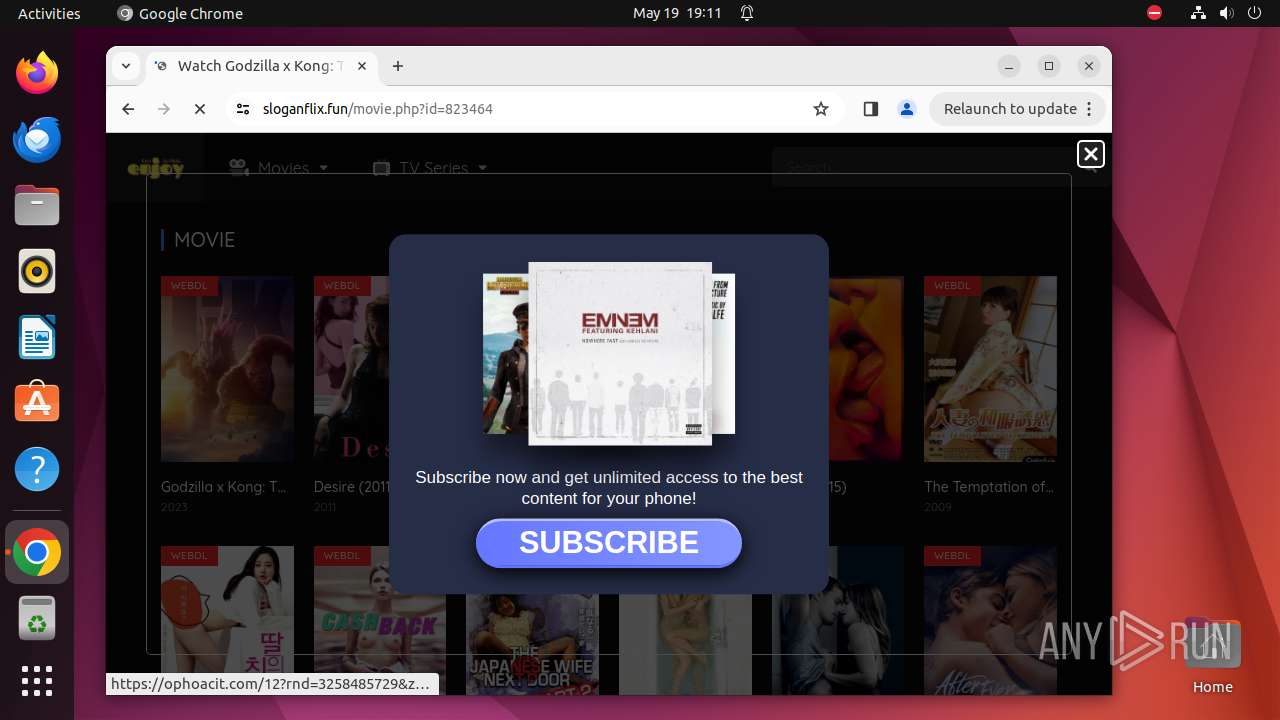Click the enjoy site logo

click(156, 168)
